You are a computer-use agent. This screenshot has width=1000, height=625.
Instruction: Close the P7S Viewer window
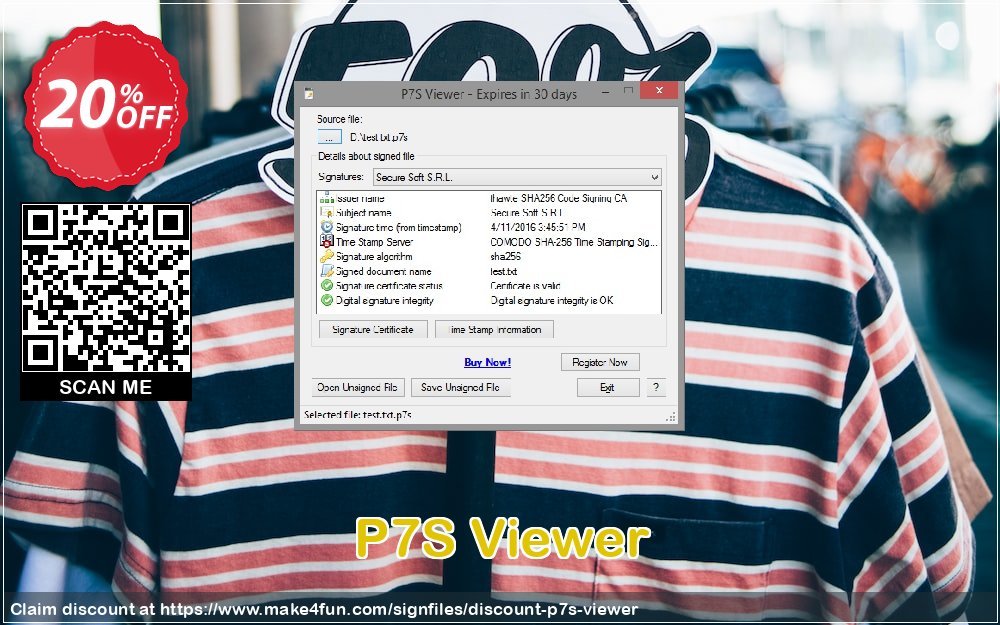[659, 91]
